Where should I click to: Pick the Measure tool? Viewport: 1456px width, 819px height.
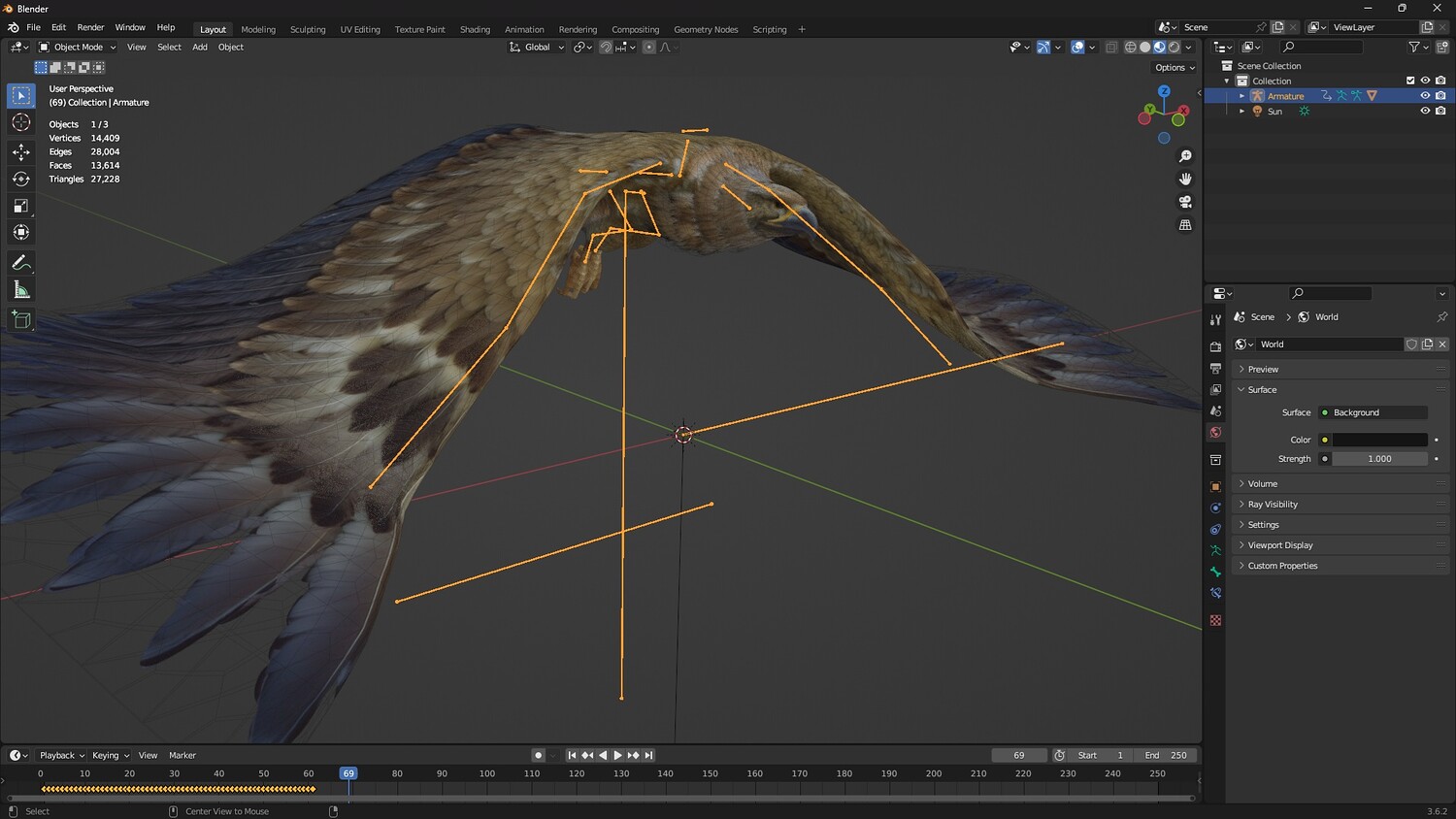(21, 290)
